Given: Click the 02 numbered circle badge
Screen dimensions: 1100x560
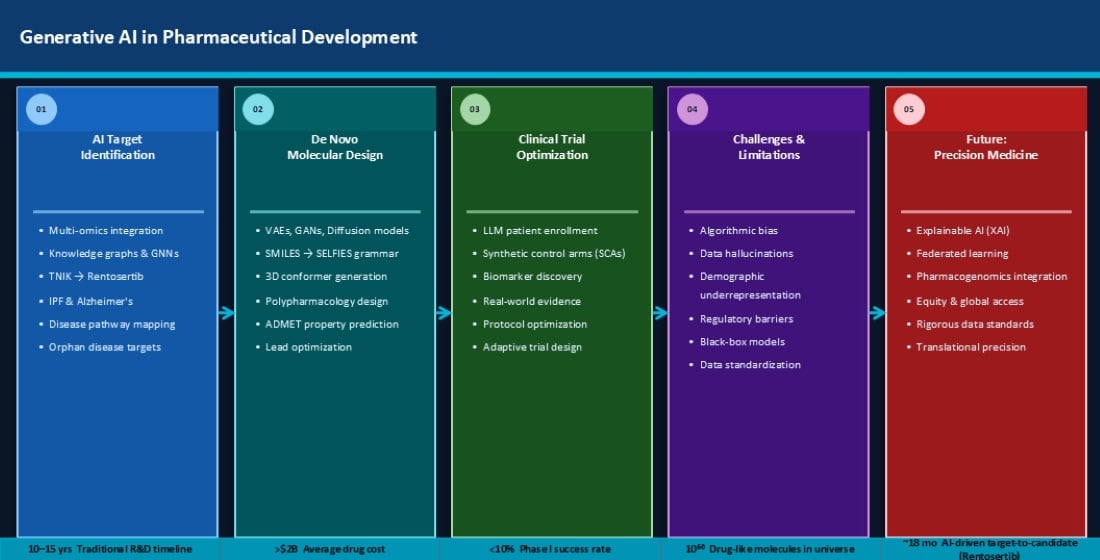Looking at the screenshot, I should 258,109.
